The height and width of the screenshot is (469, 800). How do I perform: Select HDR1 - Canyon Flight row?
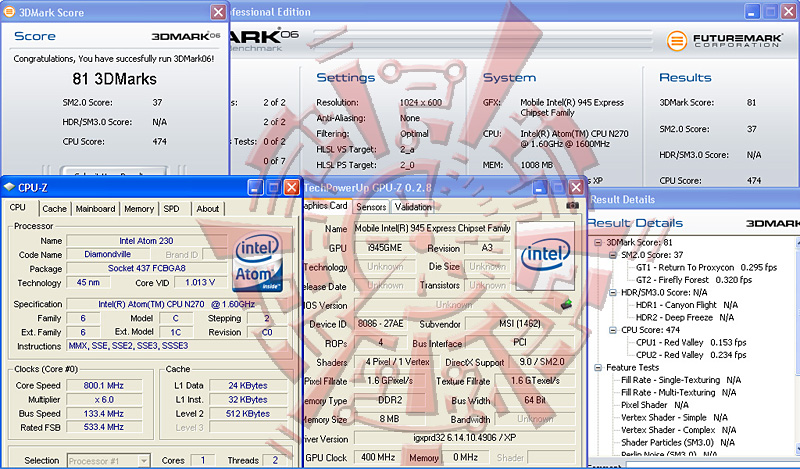687,305
